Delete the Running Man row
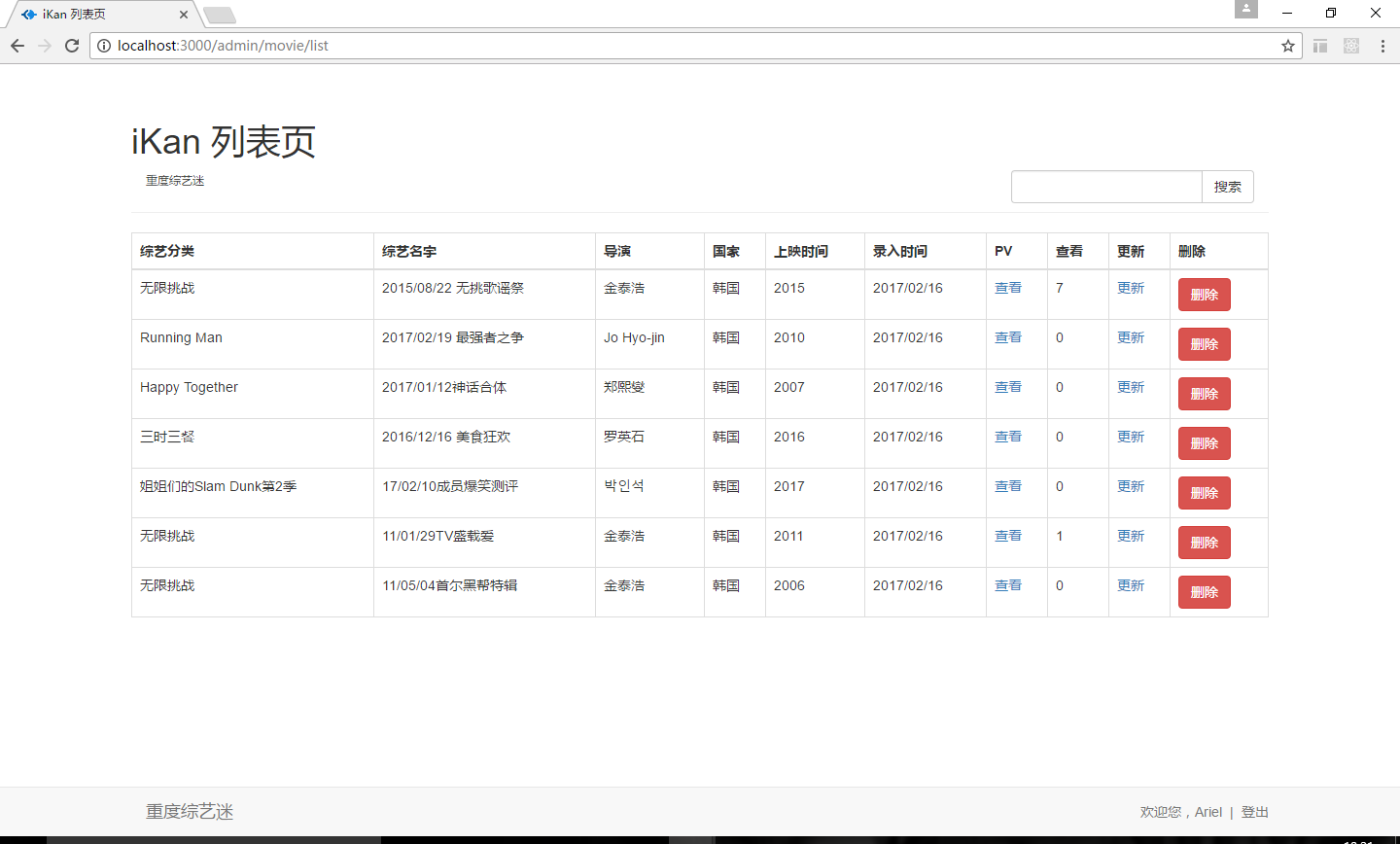 (1205, 344)
